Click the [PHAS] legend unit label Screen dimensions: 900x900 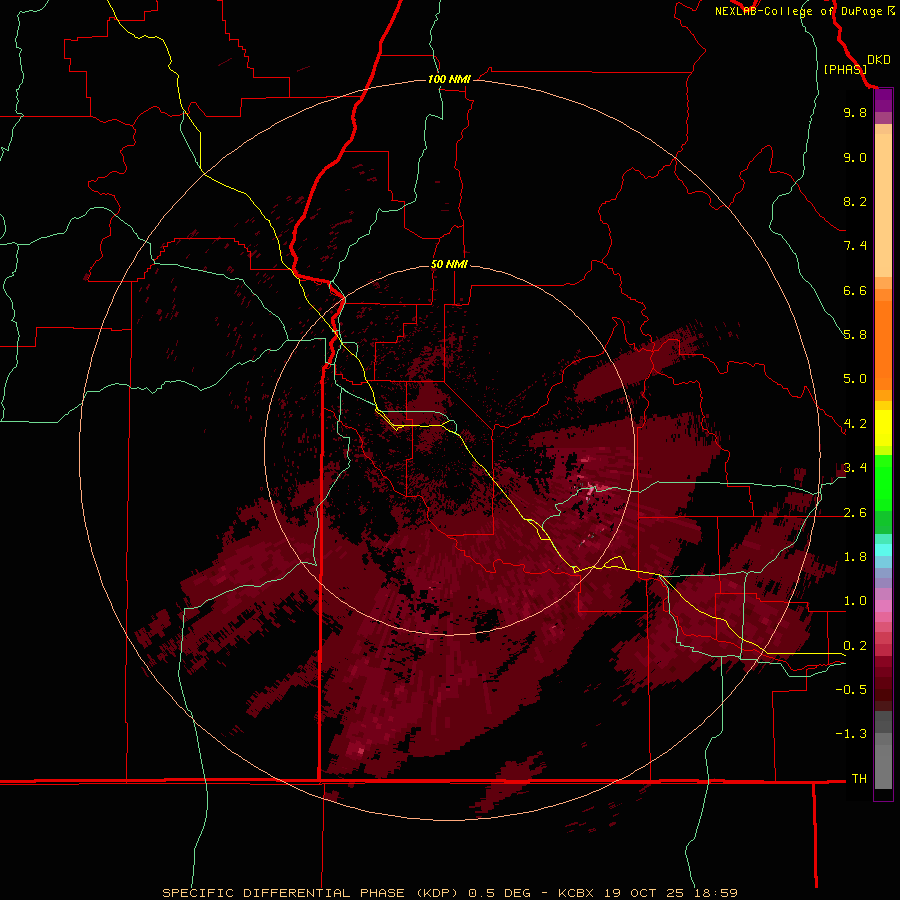(845, 69)
